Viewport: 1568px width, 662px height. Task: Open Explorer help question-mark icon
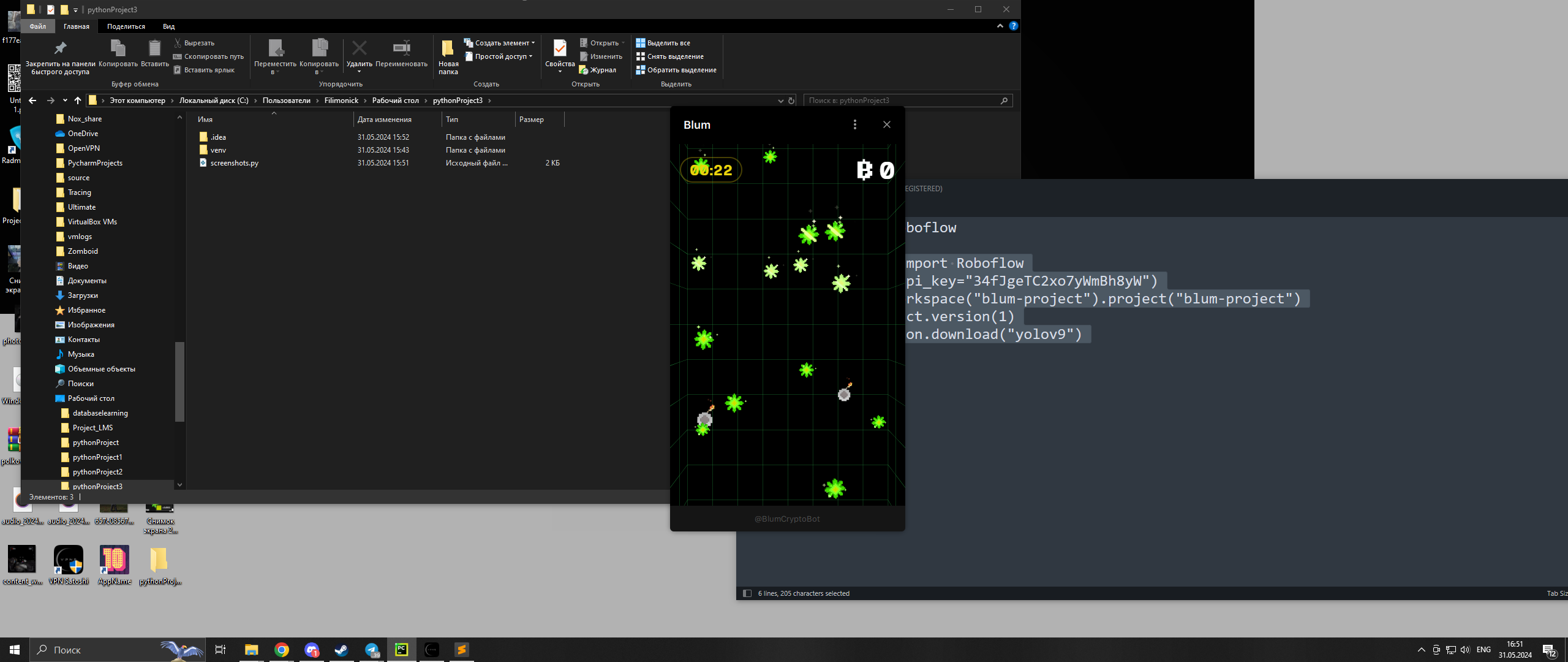click(x=1014, y=26)
